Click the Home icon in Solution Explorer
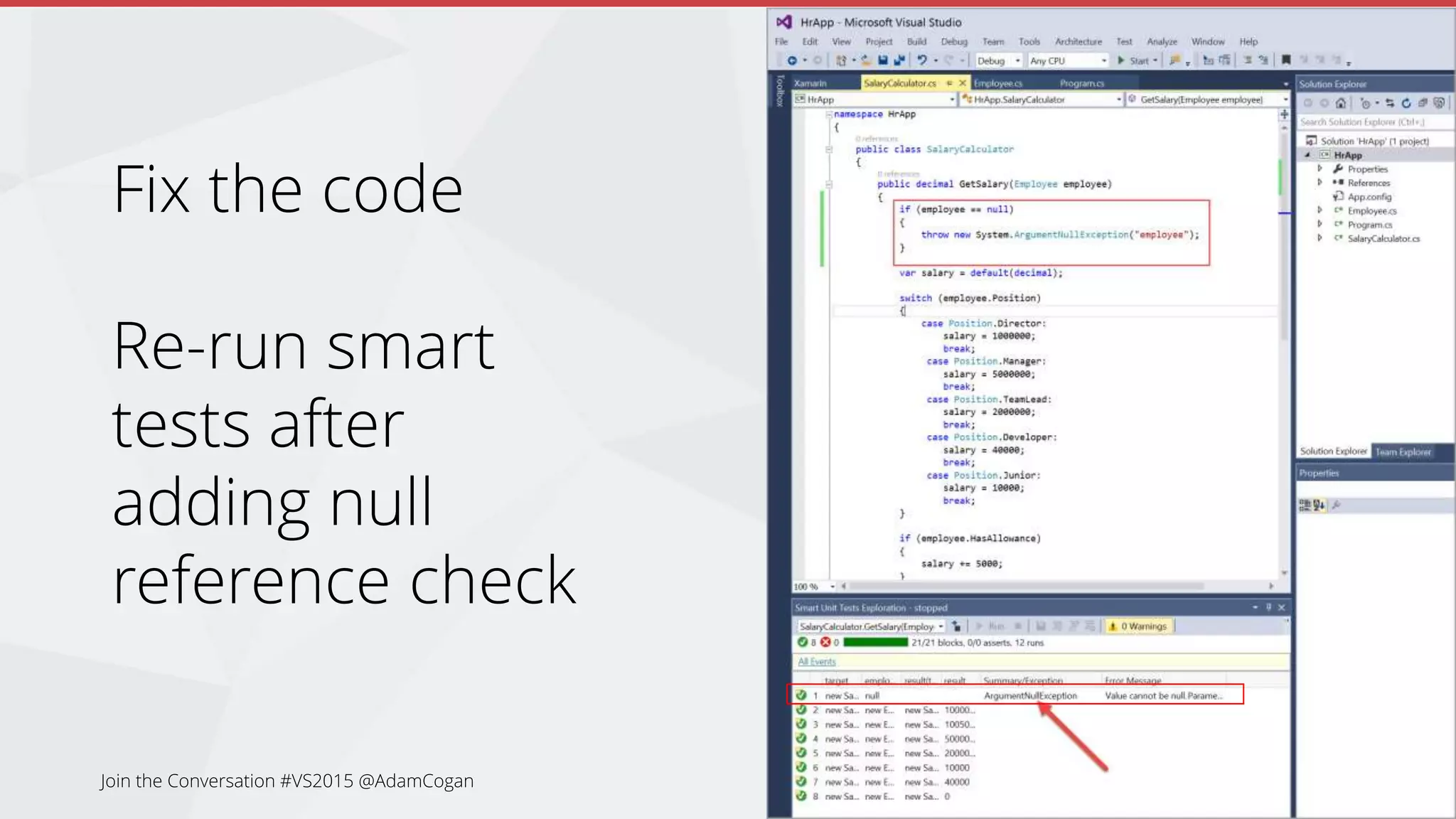Screen dimensions: 1456x819 [1341, 104]
